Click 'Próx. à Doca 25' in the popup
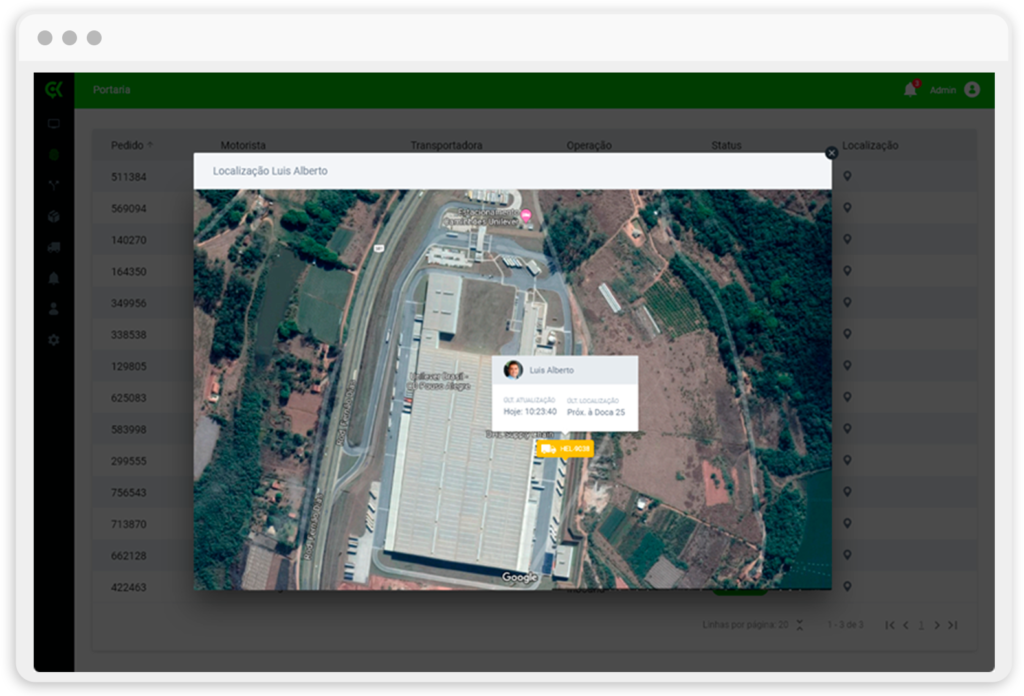Screen dimensions: 1024x696 [x=596, y=412]
